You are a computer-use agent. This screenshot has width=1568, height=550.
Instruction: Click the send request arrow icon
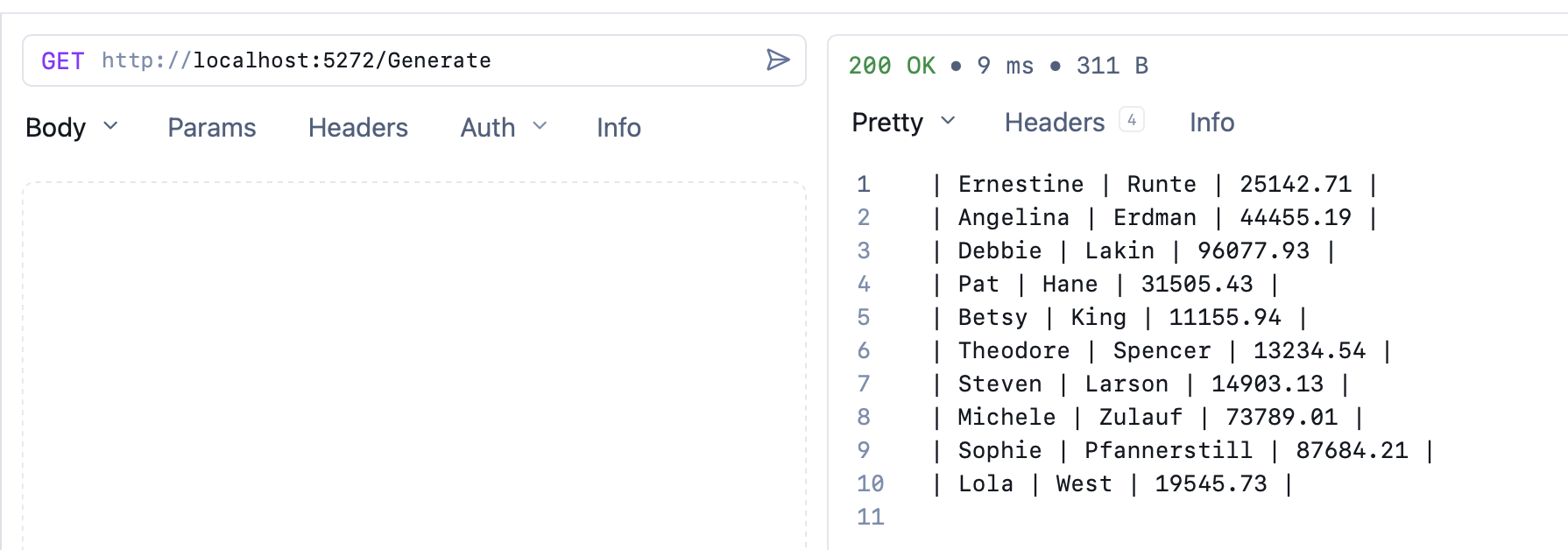(x=778, y=60)
